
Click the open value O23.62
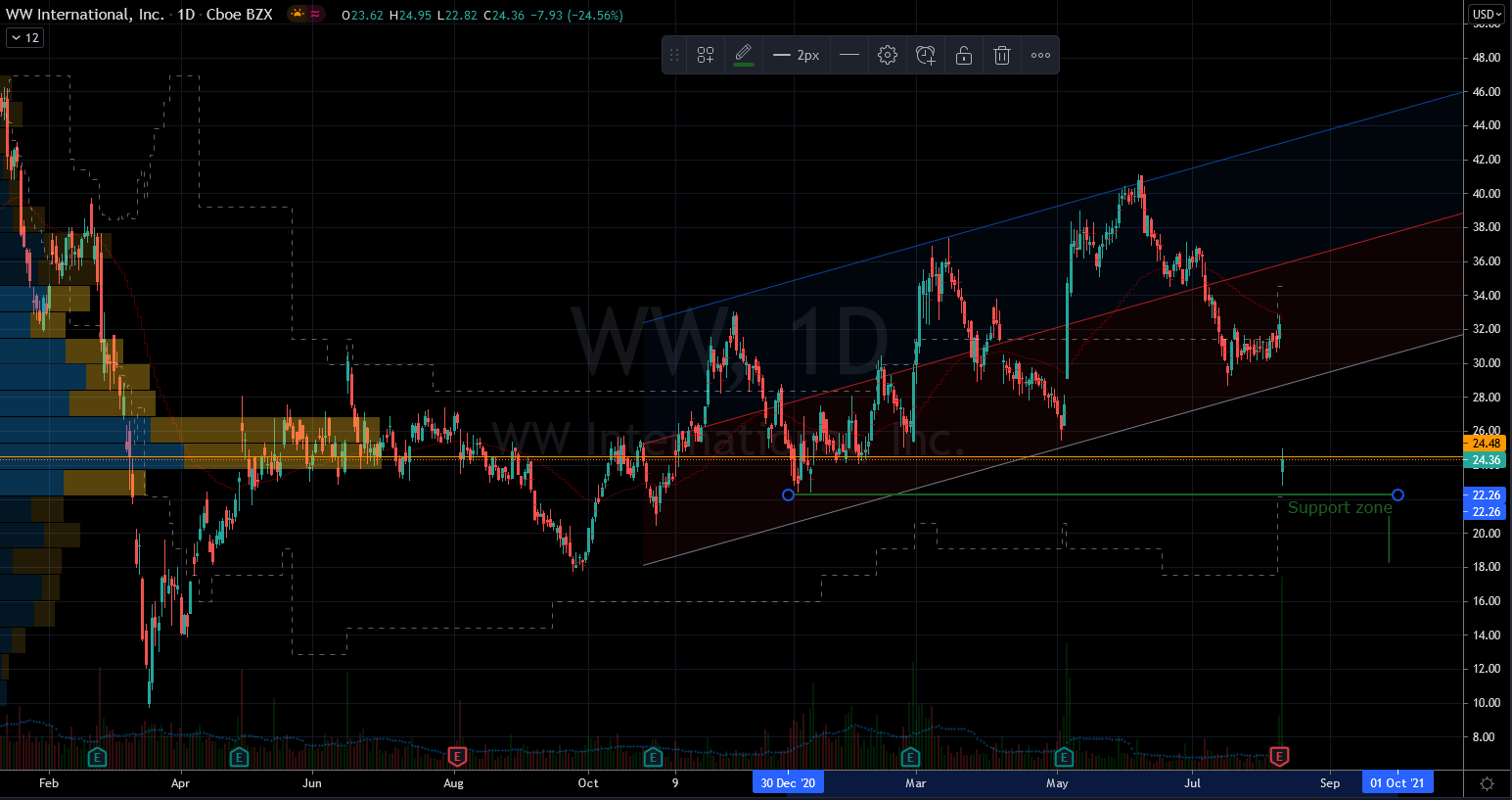point(363,16)
